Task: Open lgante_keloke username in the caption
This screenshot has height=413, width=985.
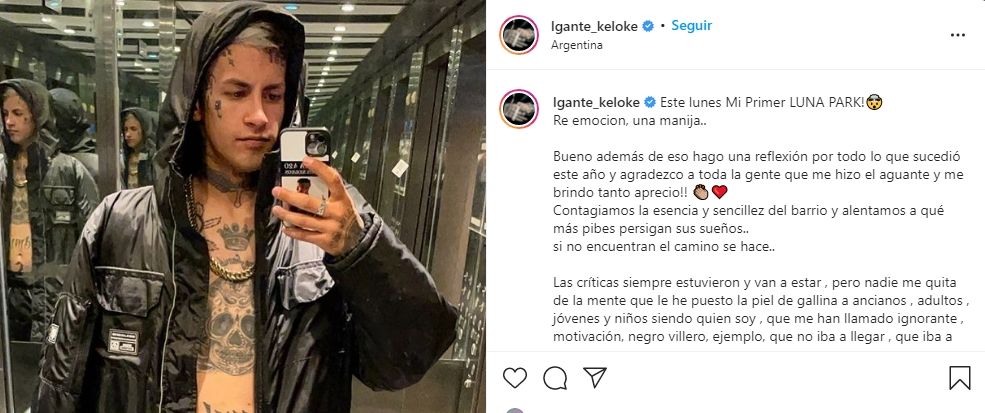Action: coord(596,102)
